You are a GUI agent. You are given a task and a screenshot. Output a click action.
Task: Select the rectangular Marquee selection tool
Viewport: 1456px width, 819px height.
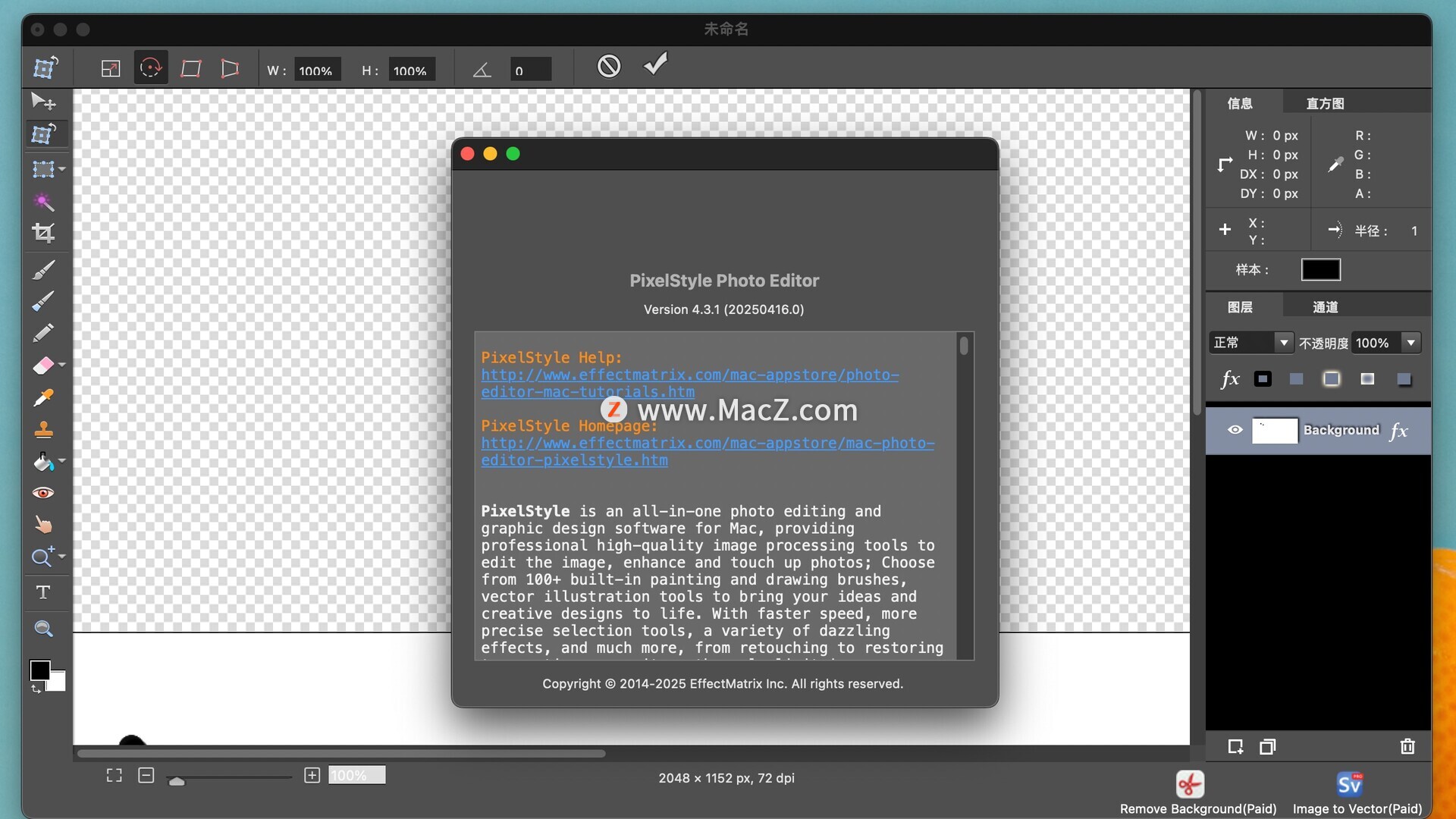[x=43, y=168]
